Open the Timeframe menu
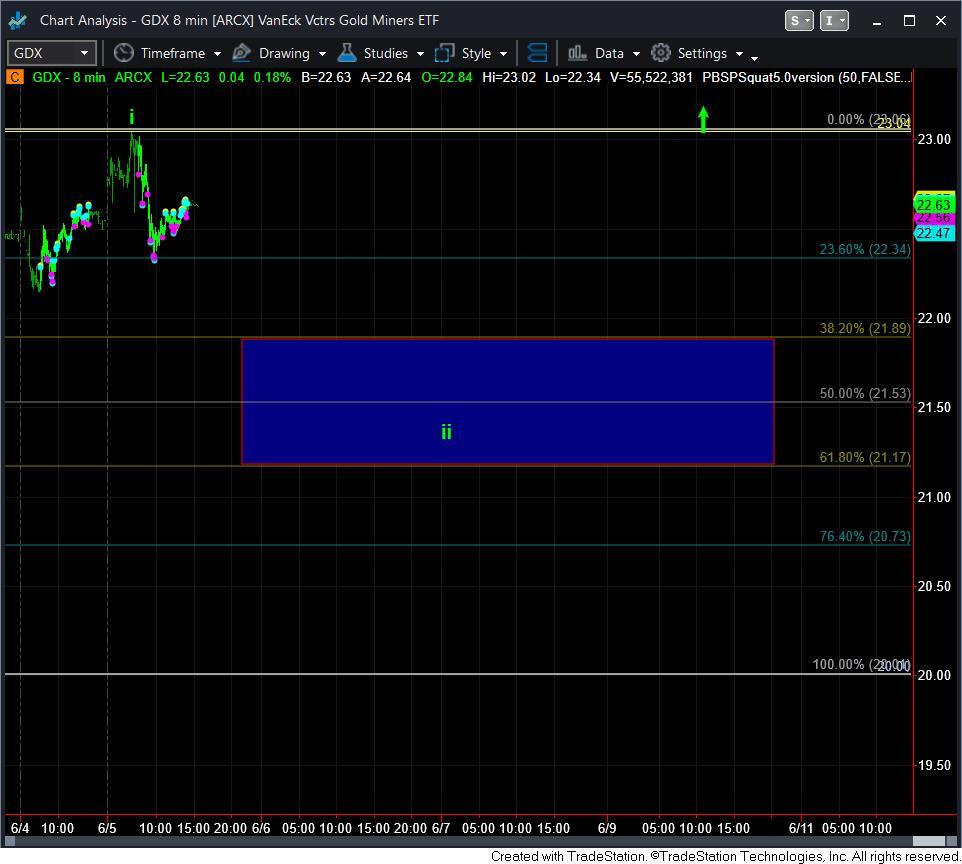The image size is (962, 864). pos(173,53)
